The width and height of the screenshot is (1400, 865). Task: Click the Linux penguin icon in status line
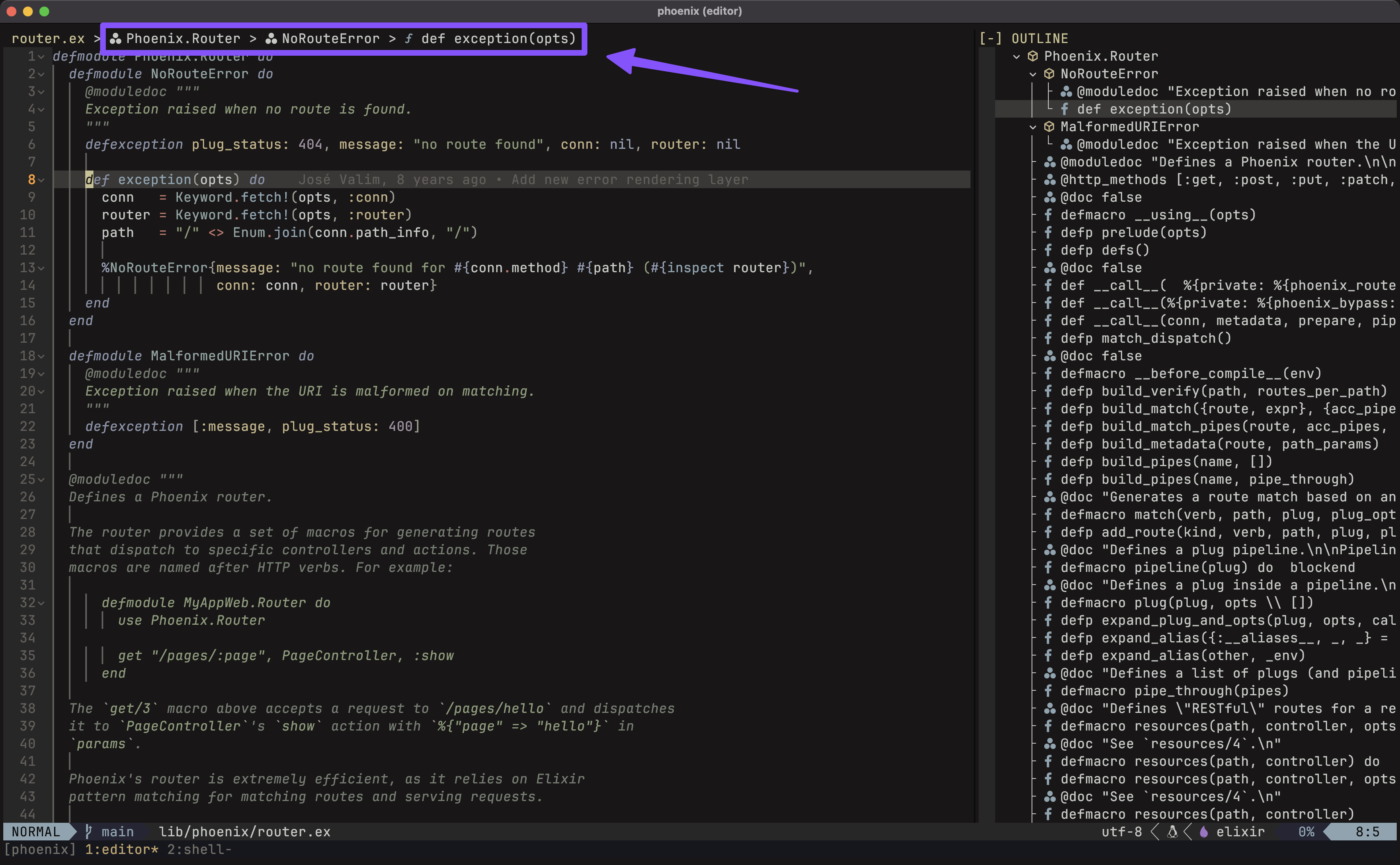[1173, 832]
